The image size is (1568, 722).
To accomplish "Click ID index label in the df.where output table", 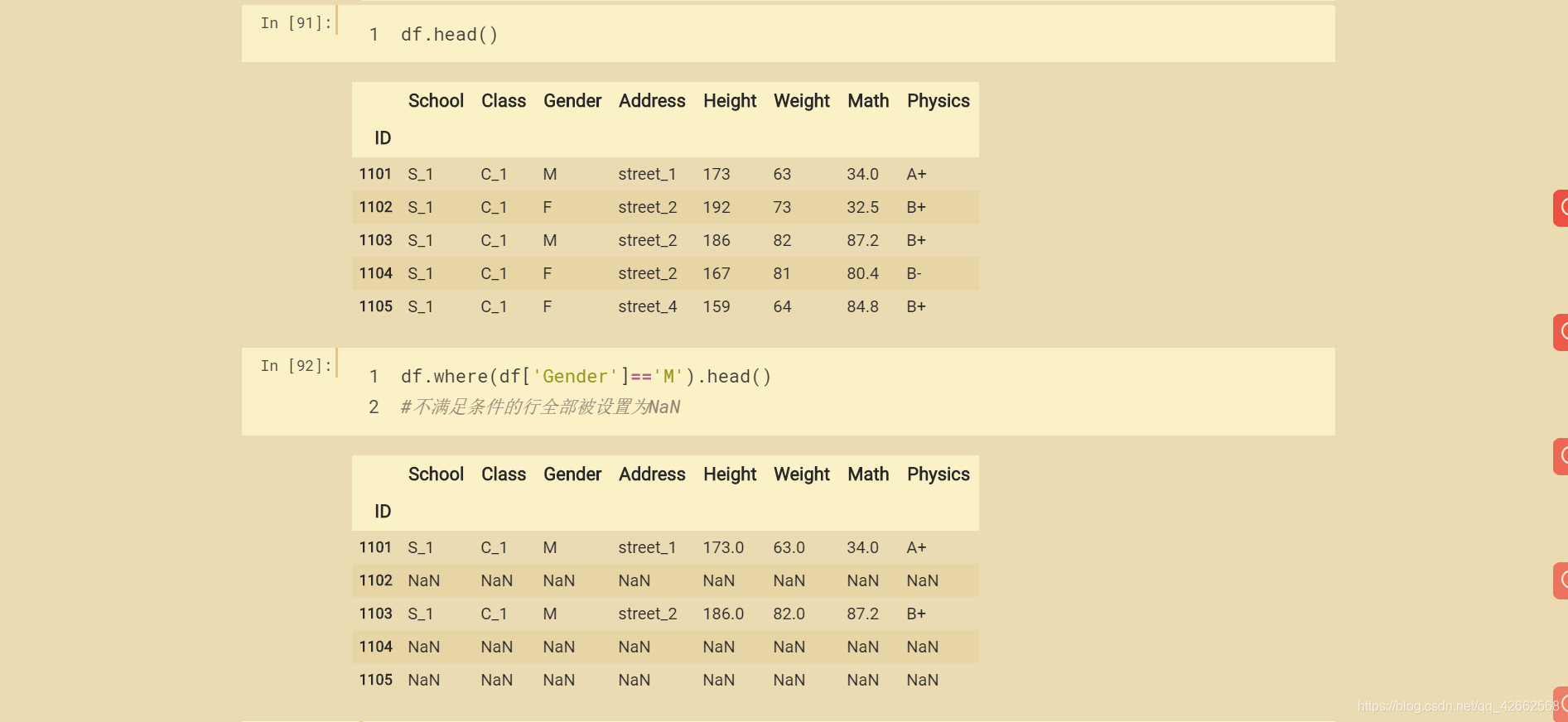I will (x=383, y=512).
